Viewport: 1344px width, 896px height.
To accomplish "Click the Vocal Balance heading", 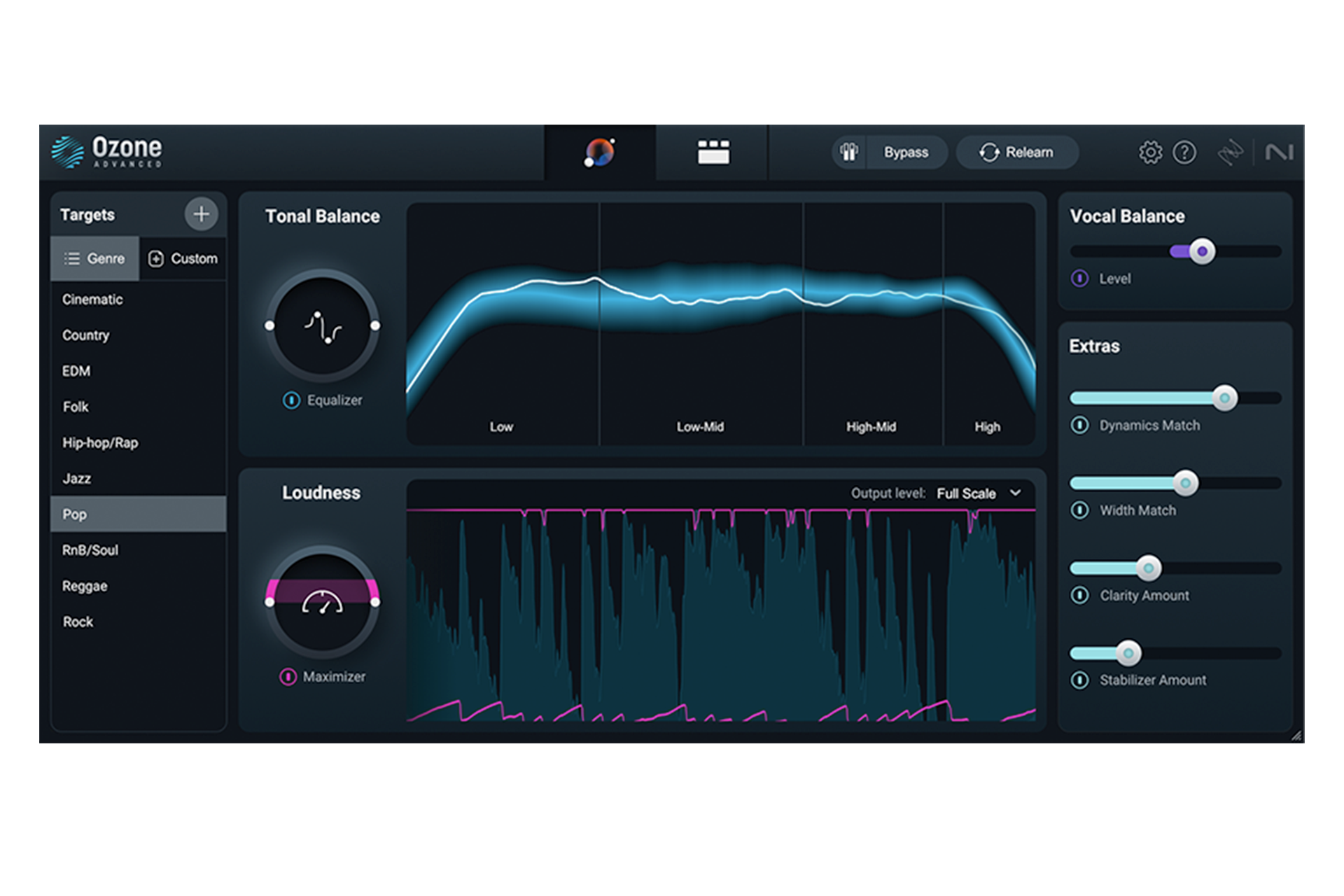I will [x=1127, y=216].
